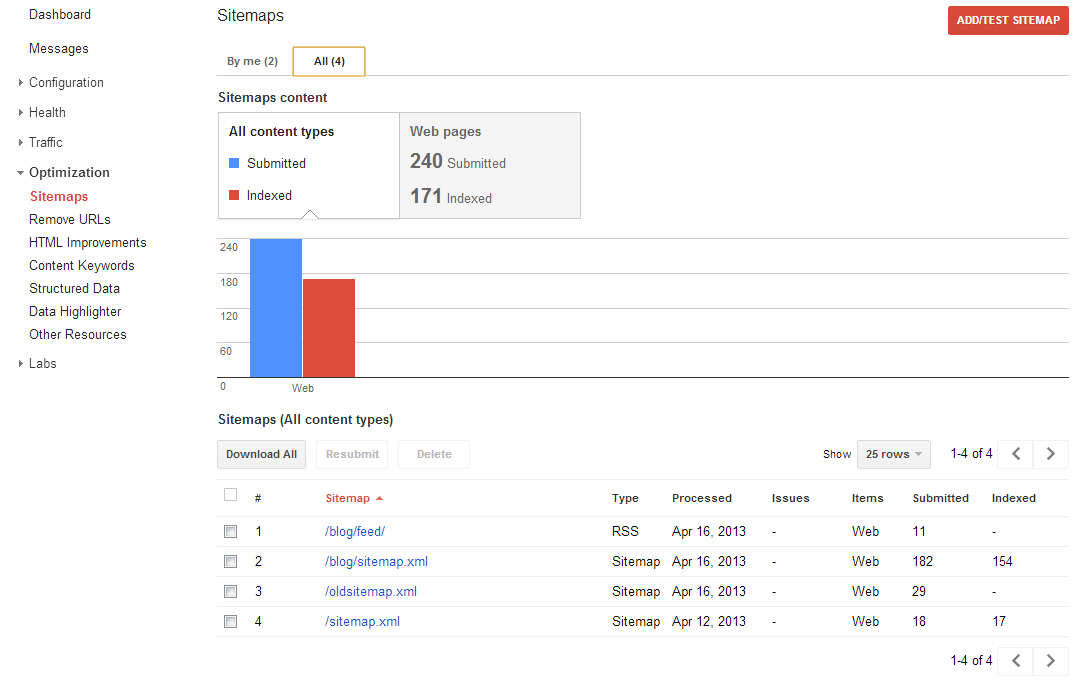Click the Issues column header
Image resolution: width=1092 pixels, height=691 pixels.
[x=790, y=498]
